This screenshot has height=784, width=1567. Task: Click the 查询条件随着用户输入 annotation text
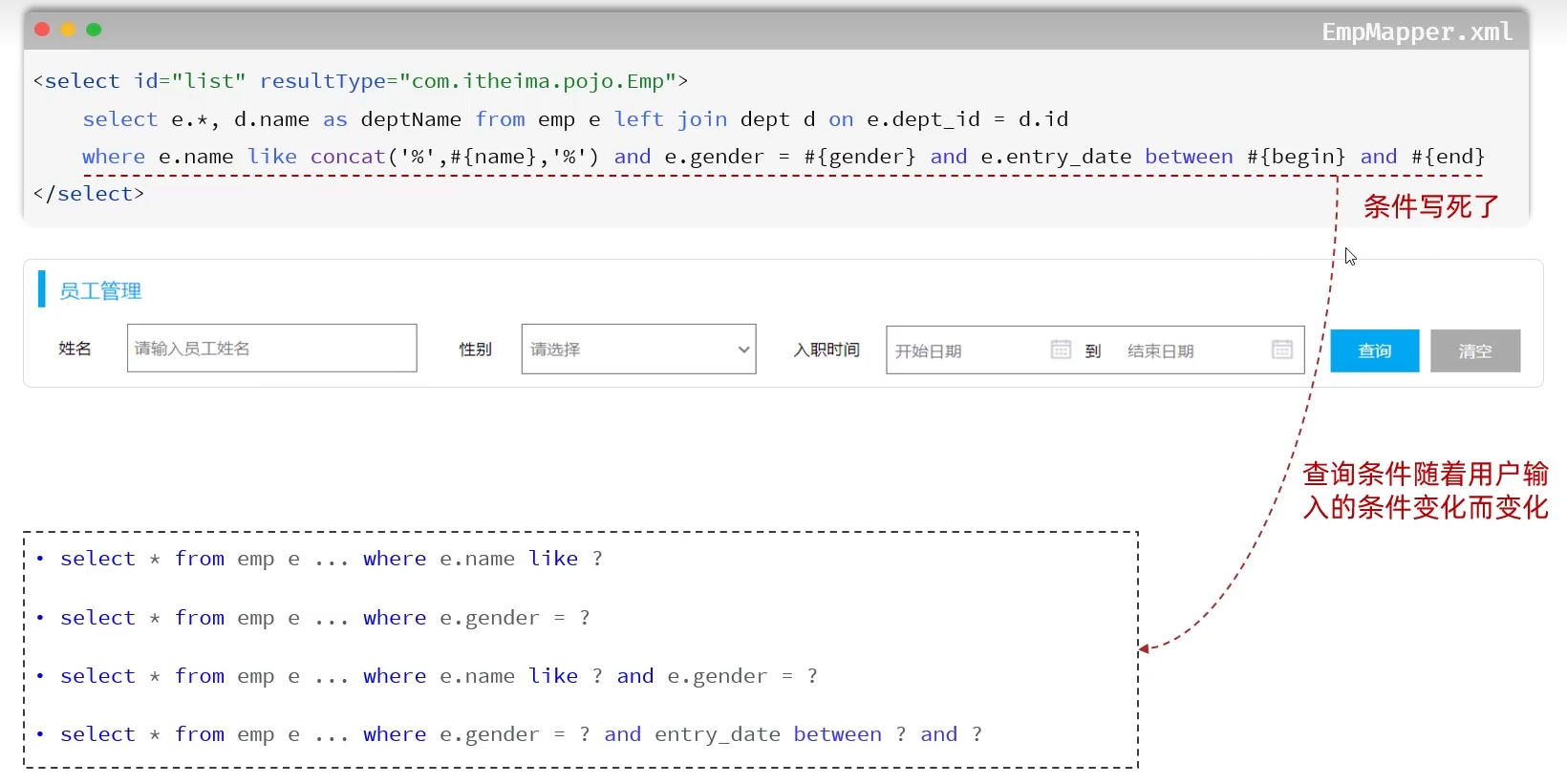1425,490
